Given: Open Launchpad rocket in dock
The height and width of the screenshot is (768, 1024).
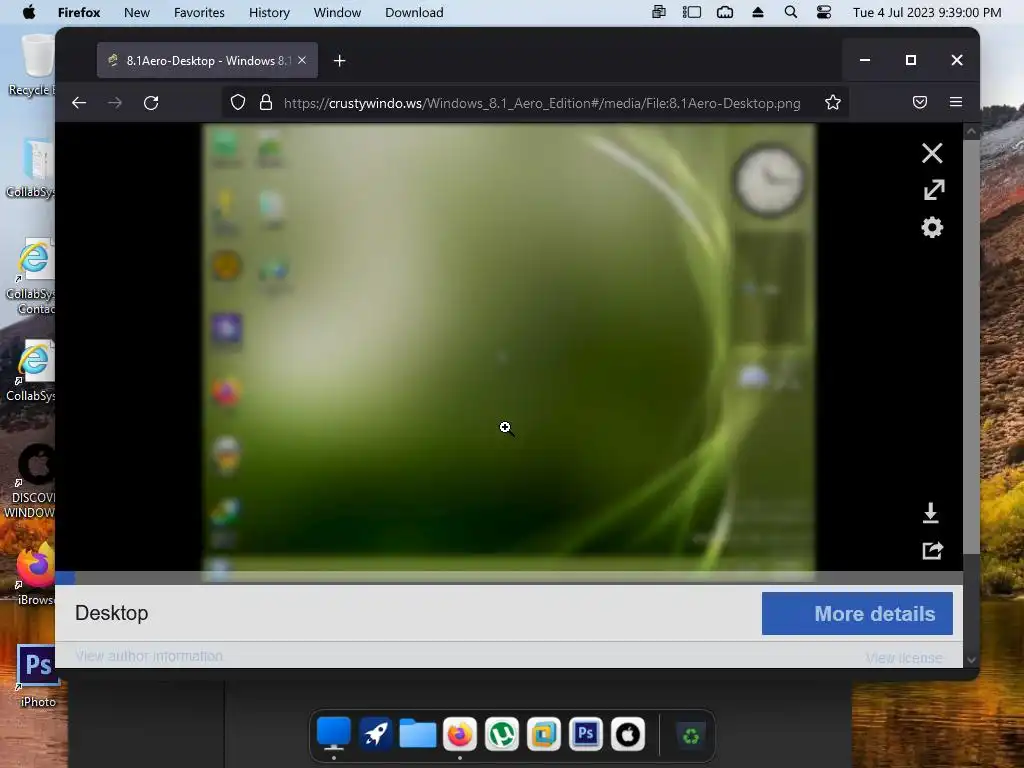Looking at the screenshot, I should [376, 734].
